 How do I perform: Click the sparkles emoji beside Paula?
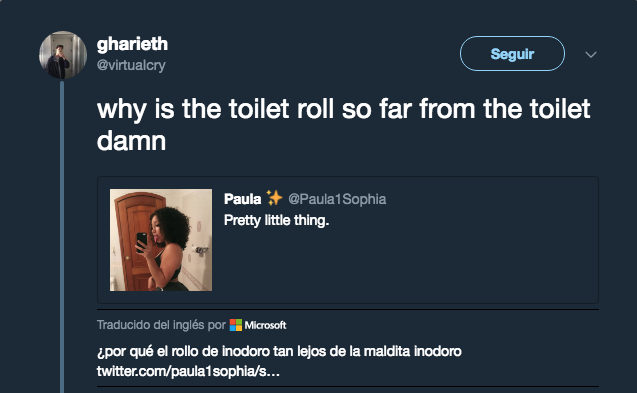tap(274, 198)
